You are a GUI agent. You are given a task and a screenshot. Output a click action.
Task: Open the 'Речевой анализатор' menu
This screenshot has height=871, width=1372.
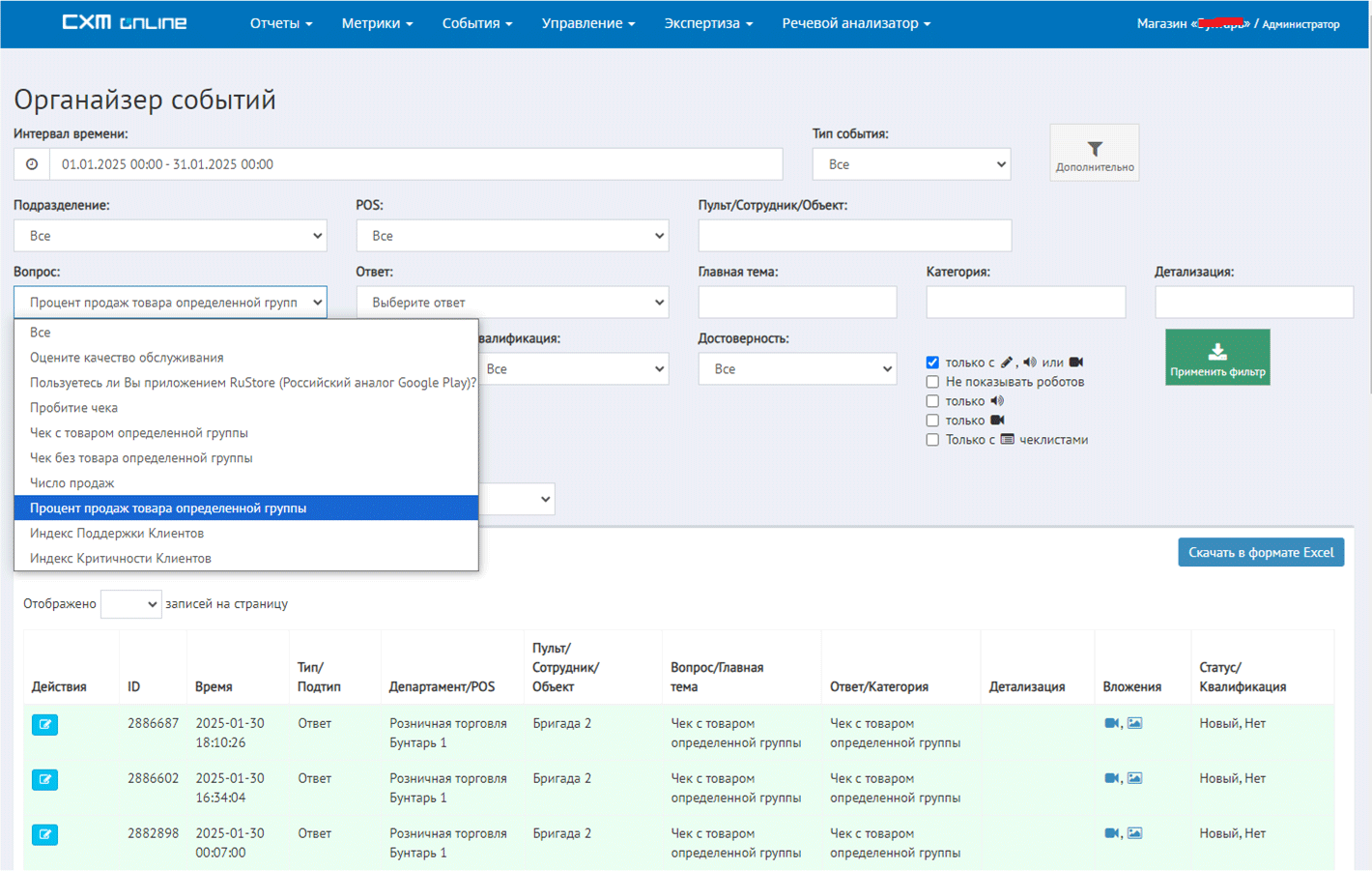click(855, 23)
